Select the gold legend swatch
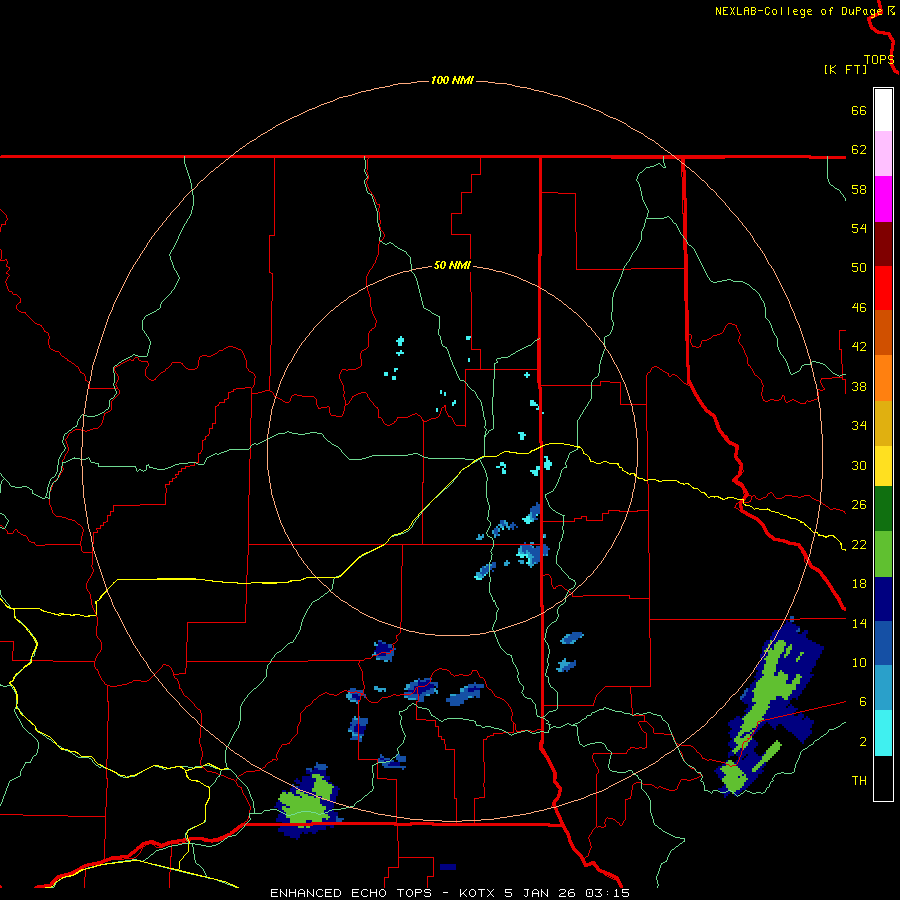The height and width of the screenshot is (900, 900). pos(883,424)
